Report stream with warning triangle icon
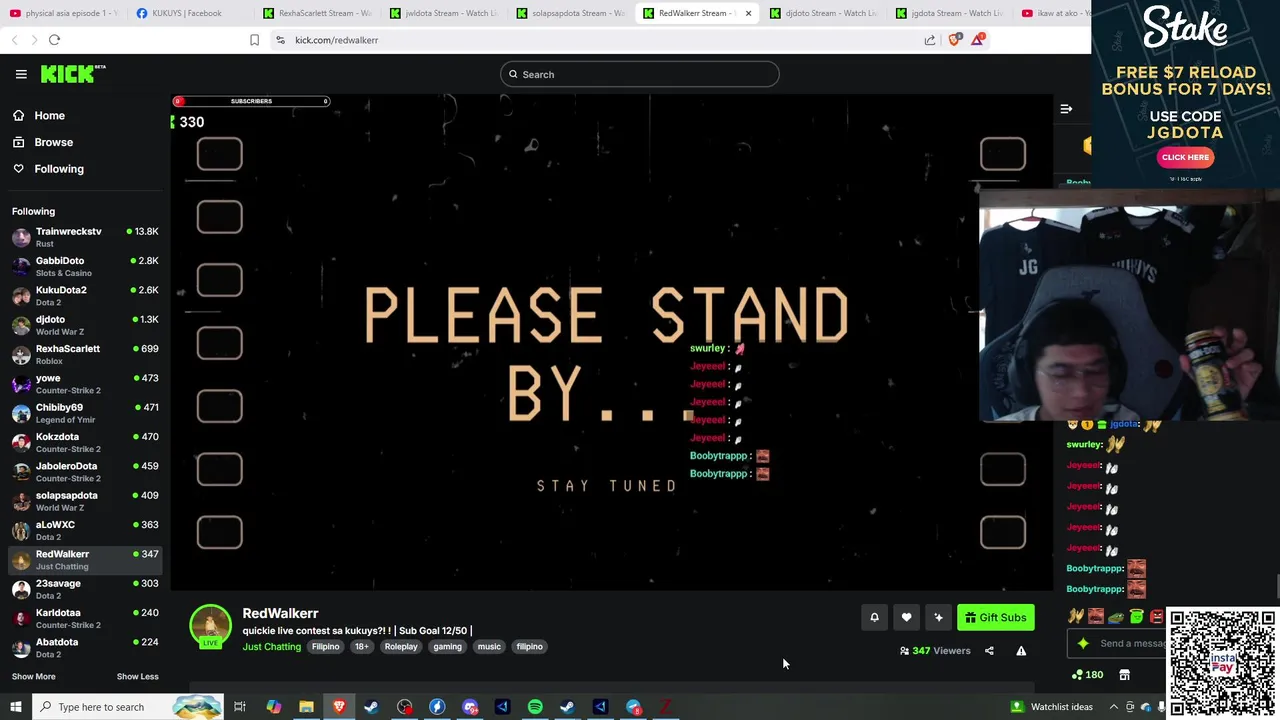The image size is (1280, 720). click(x=1021, y=651)
